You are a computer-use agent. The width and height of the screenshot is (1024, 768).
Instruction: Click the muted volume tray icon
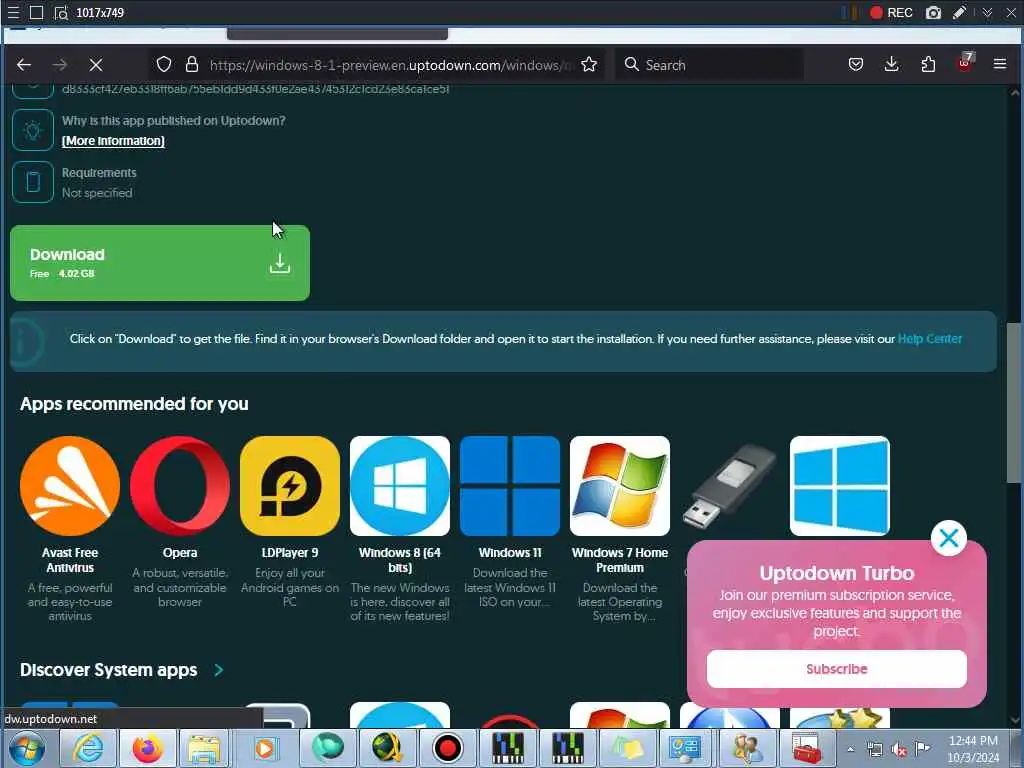click(899, 750)
